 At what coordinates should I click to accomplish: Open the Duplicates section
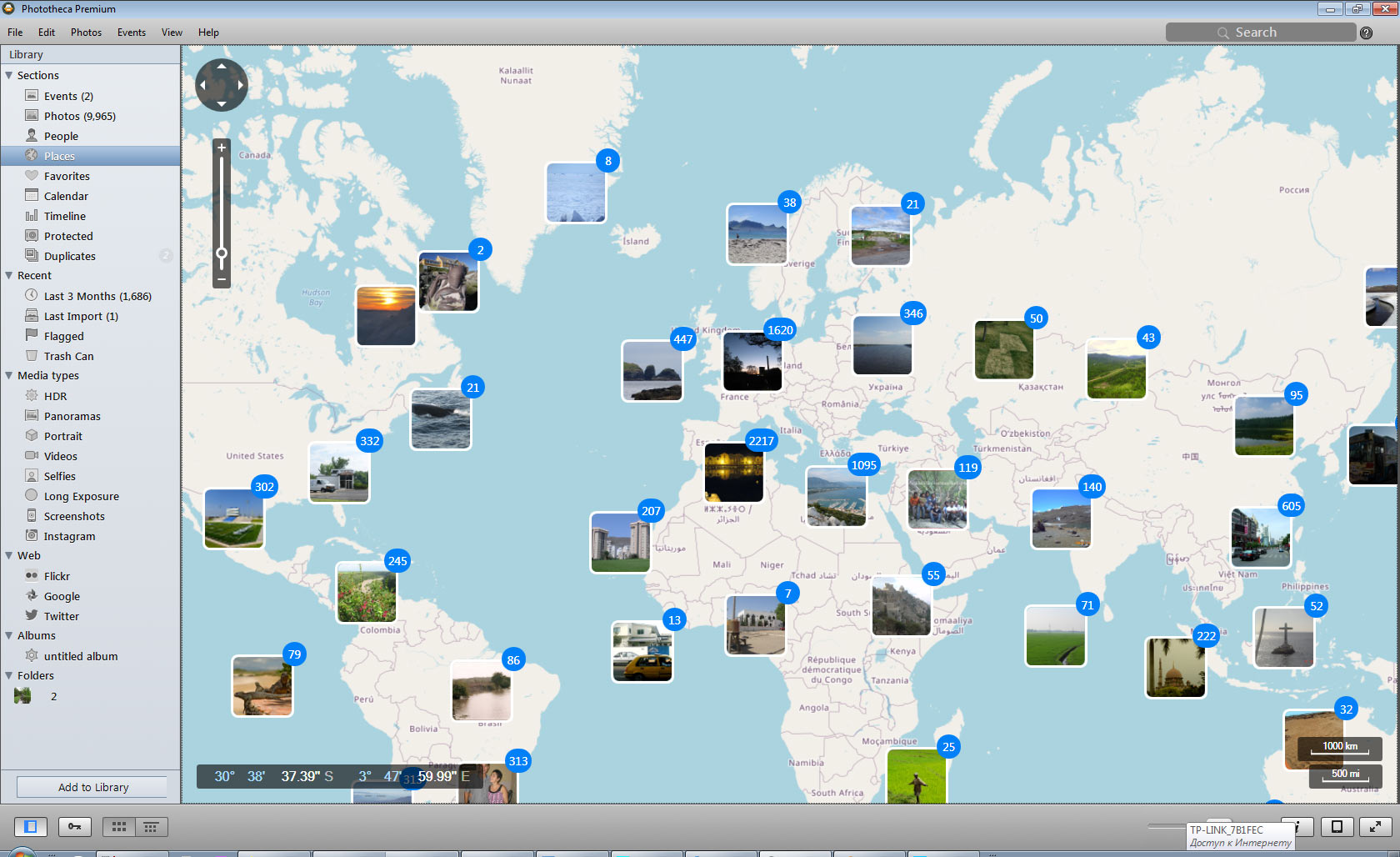click(x=90, y=256)
